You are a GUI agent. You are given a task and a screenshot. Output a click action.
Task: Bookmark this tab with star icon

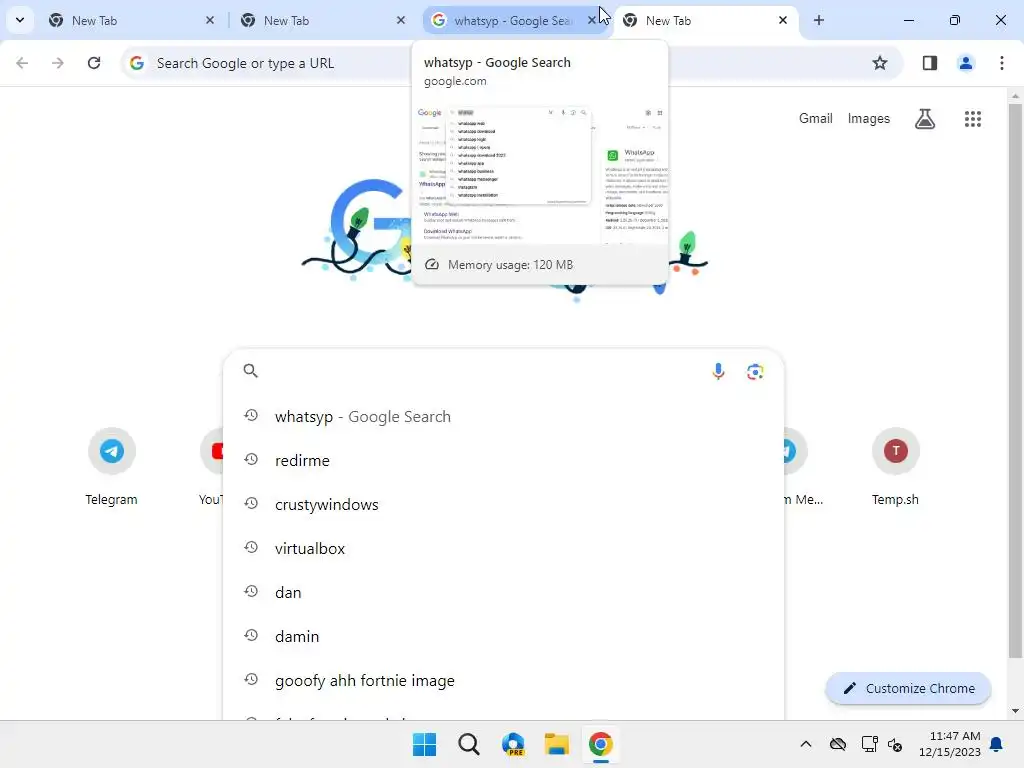click(x=880, y=63)
